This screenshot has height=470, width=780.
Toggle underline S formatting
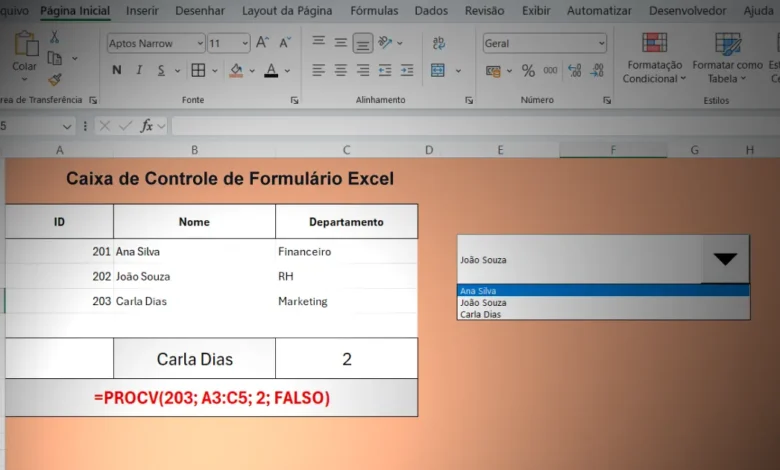pyautogui.click(x=161, y=71)
